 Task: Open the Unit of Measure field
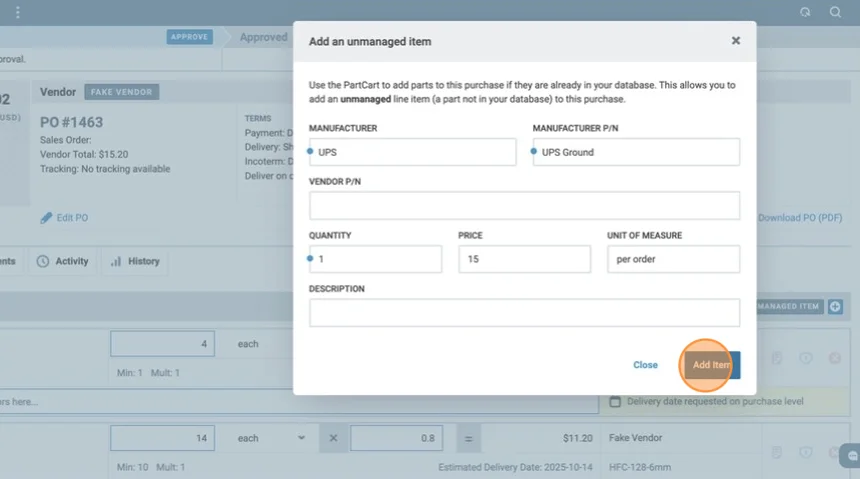(673, 259)
